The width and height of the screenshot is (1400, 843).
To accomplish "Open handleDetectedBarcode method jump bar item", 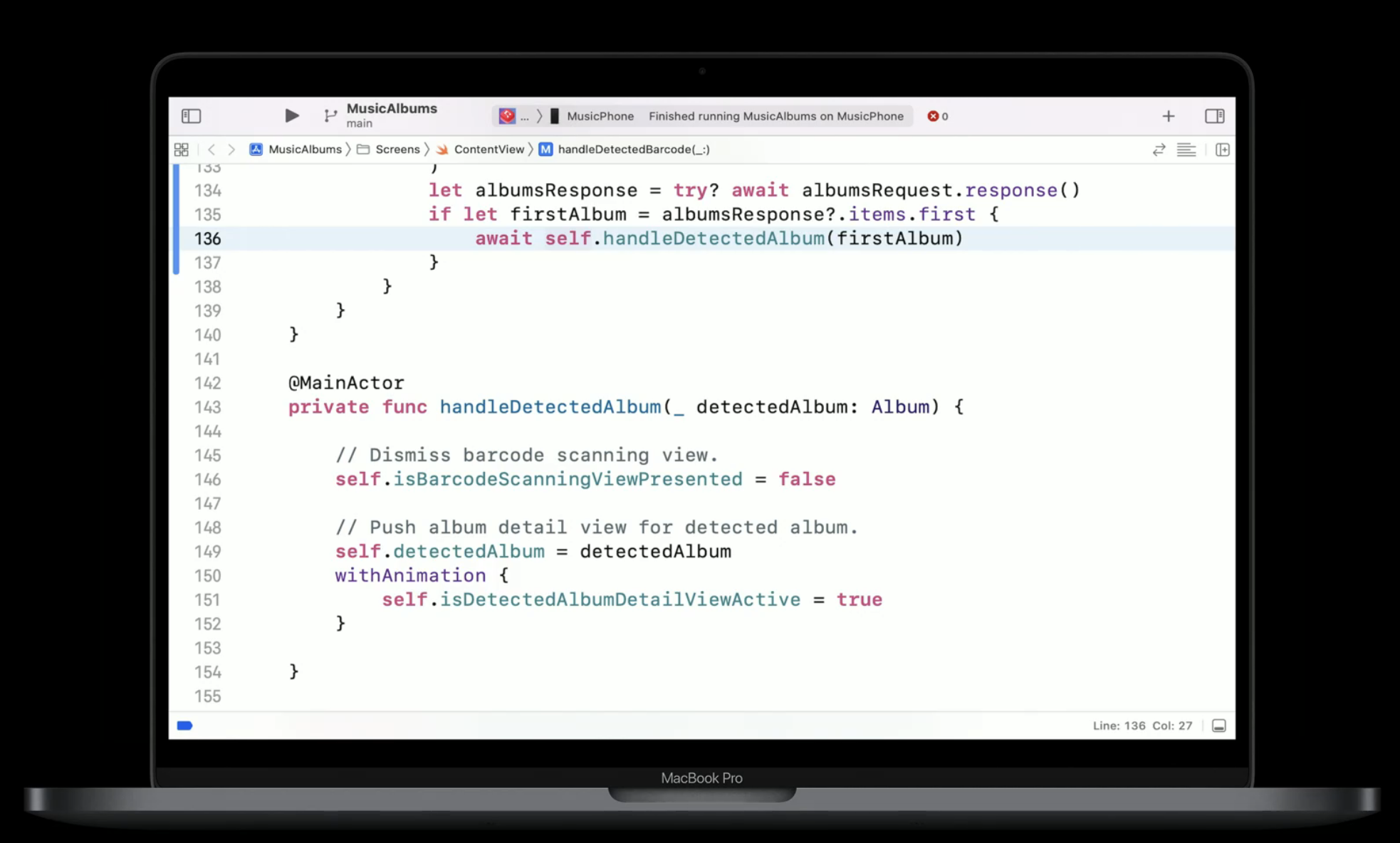I will click(632, 150).
